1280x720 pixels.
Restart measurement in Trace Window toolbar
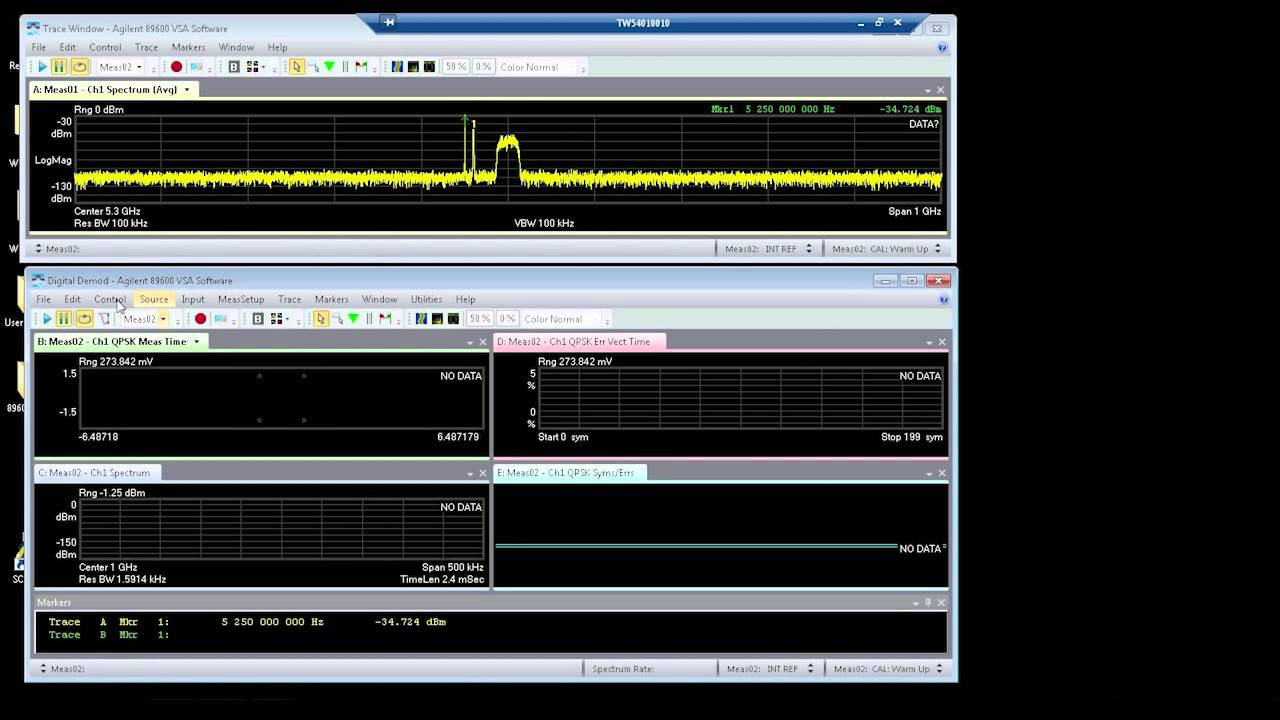click(x=79, y=67)
